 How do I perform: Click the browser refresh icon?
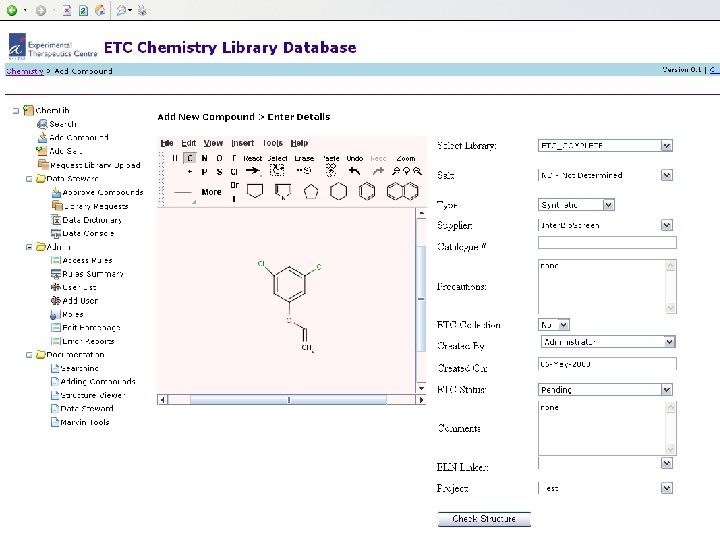(x=83, y=10)
